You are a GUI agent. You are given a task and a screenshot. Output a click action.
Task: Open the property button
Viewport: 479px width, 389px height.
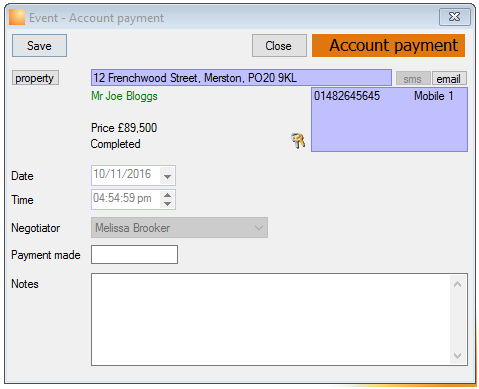click(x=35, y=78)
